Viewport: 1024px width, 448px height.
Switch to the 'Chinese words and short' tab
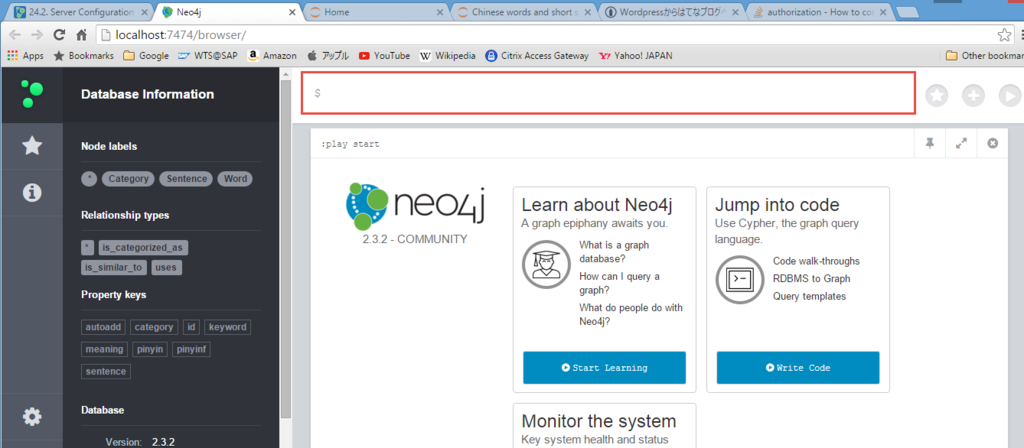(x=524, y=12)
